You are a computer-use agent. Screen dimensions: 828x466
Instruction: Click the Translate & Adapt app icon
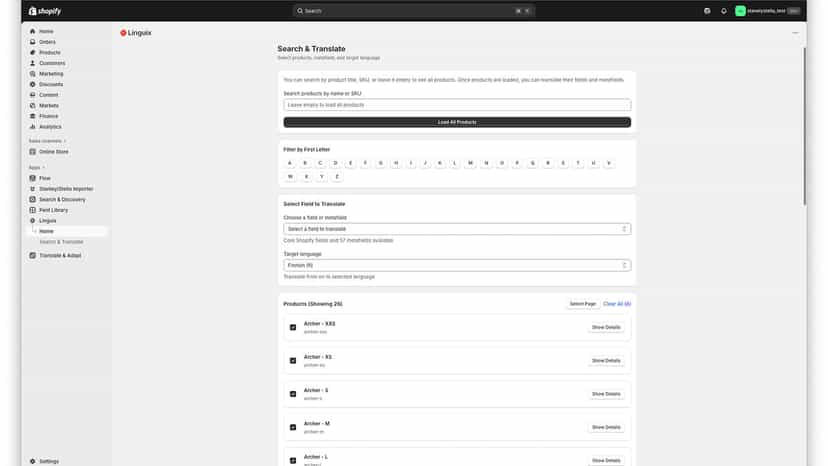click(x=33, y=255)
